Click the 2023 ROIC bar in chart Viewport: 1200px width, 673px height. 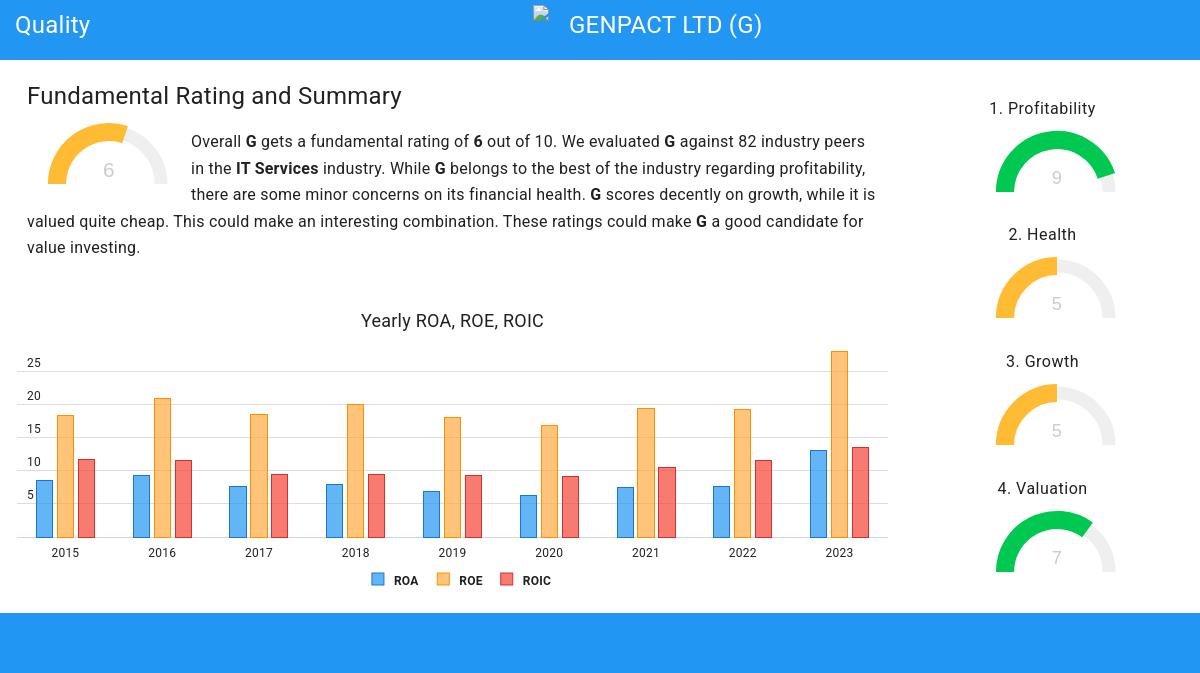pyautogui.click(x=860, y=492)
